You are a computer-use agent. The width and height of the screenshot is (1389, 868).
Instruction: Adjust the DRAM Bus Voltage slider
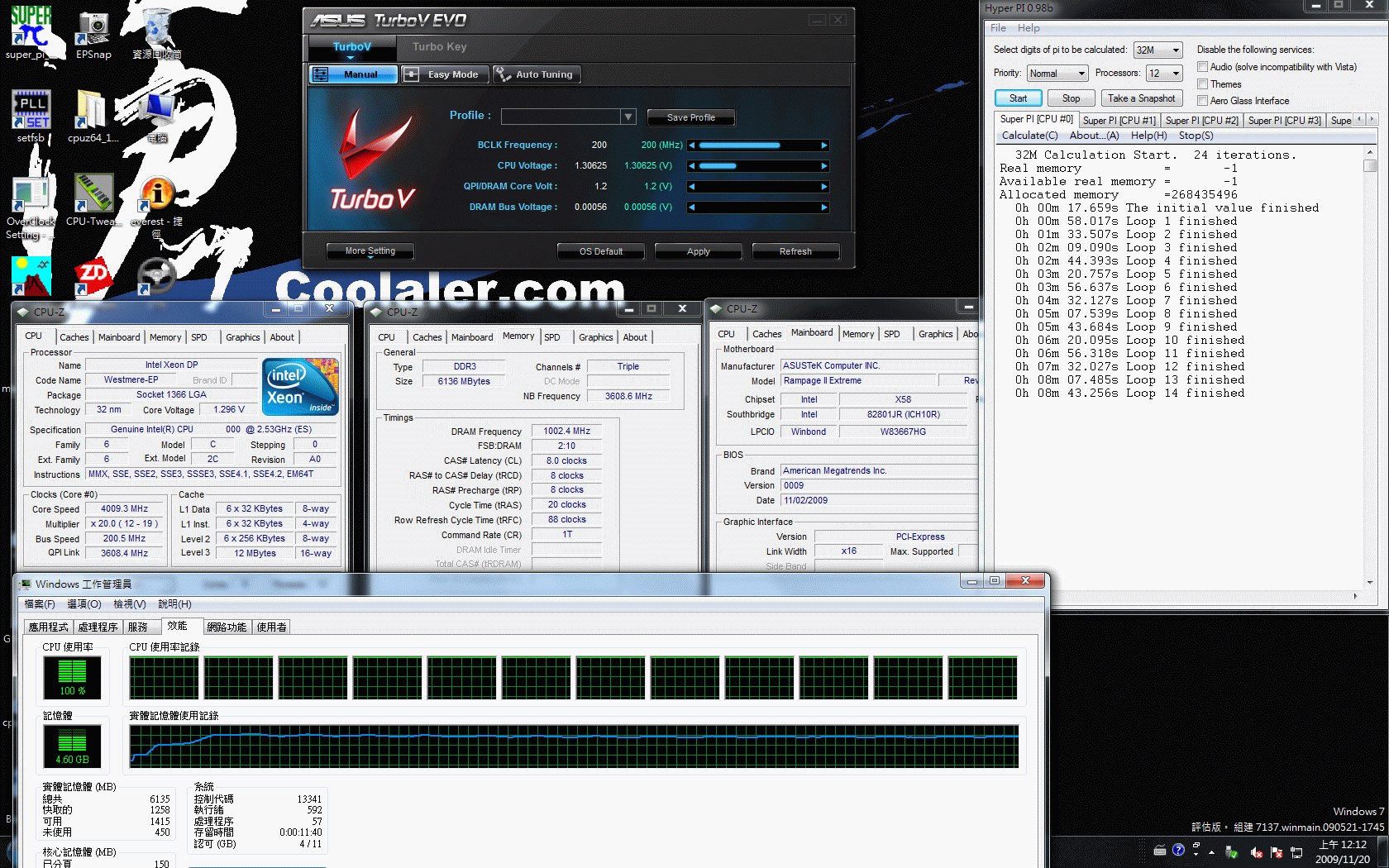click(x=758, y=207)
